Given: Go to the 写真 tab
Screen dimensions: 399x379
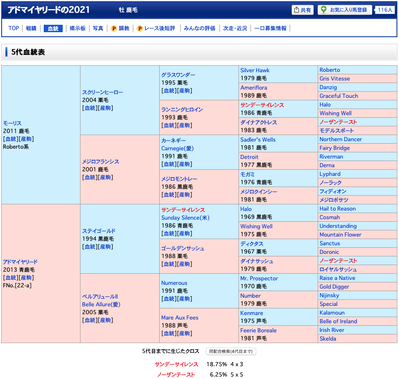Looking at the screenshot, I should pyautogui.click(x=98, y=28).
